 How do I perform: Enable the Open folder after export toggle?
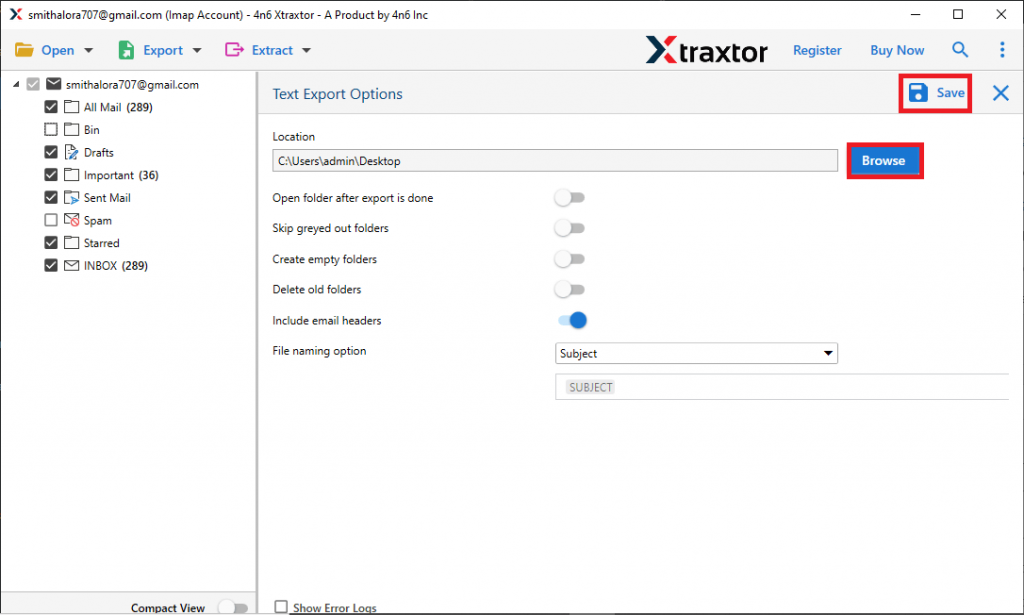[x=570, y=198]
